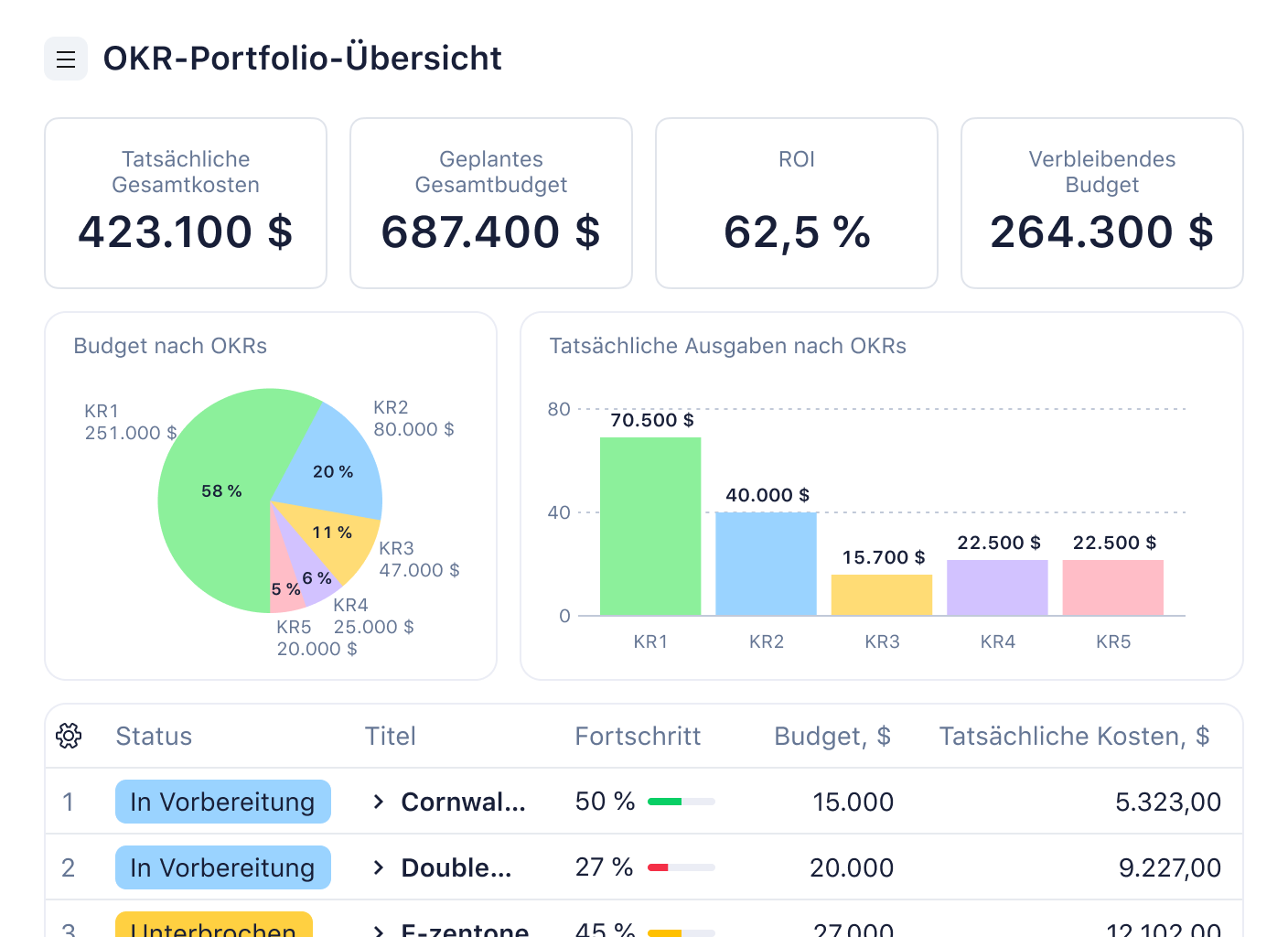Viewport: 1288px width, 937px height.
Task: Expand the Cornwal... row
Action: click(378, 802)
